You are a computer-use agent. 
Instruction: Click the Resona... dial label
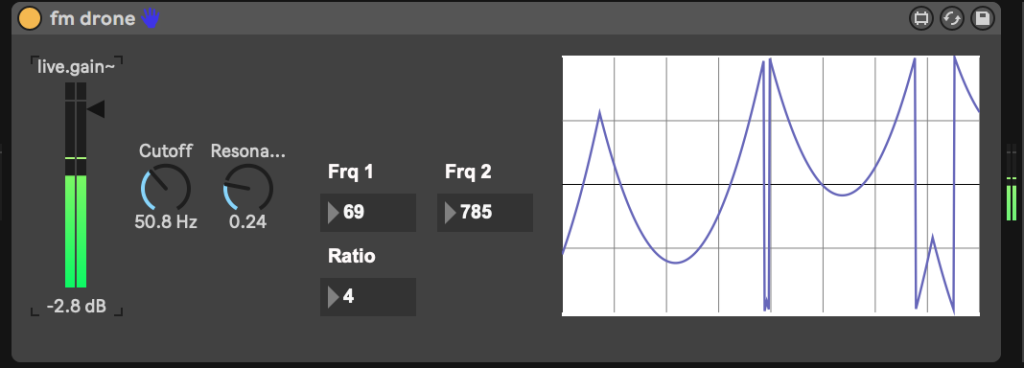[x=248, y=151]
